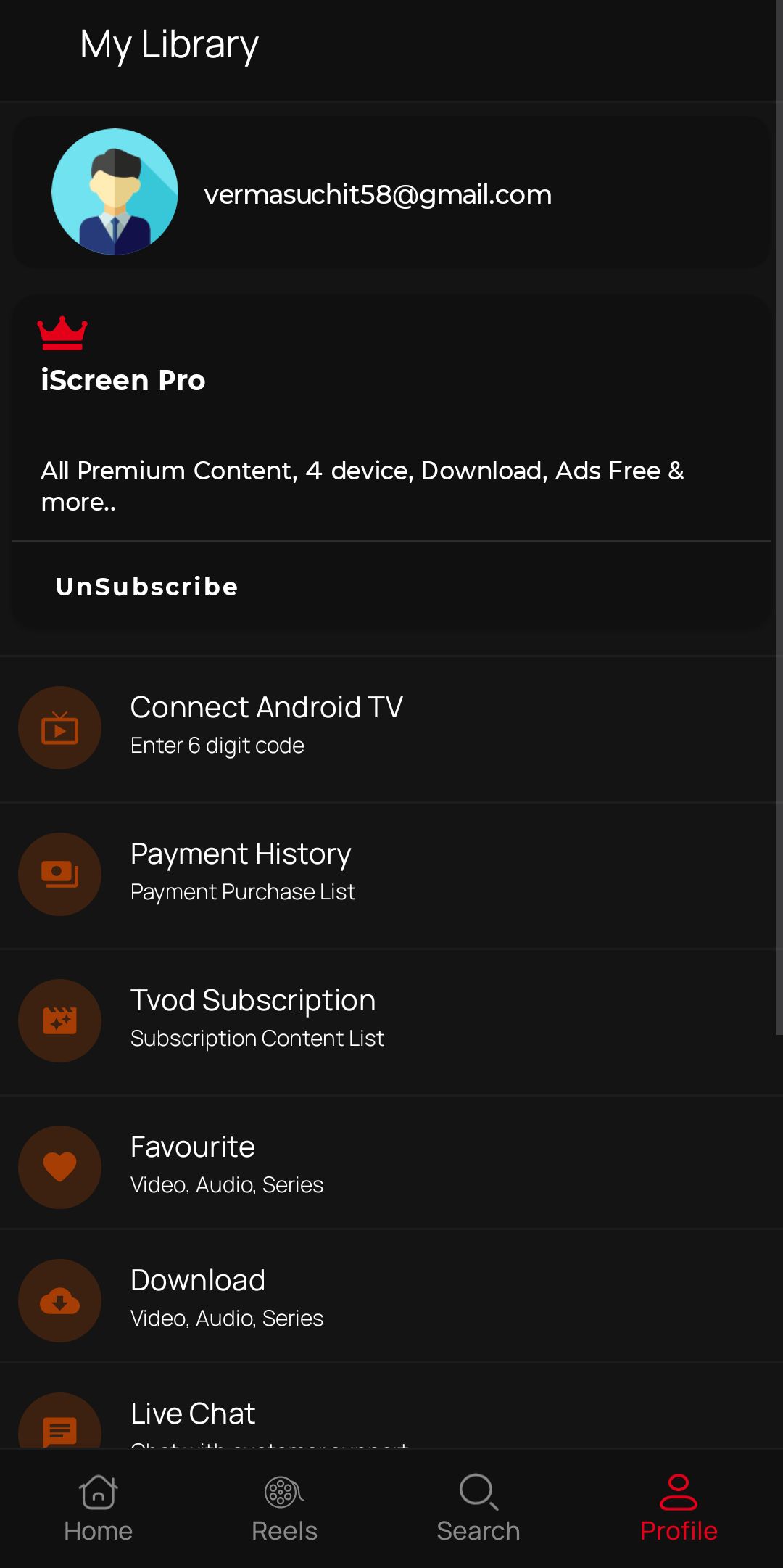Open the Search tab

478,1509
